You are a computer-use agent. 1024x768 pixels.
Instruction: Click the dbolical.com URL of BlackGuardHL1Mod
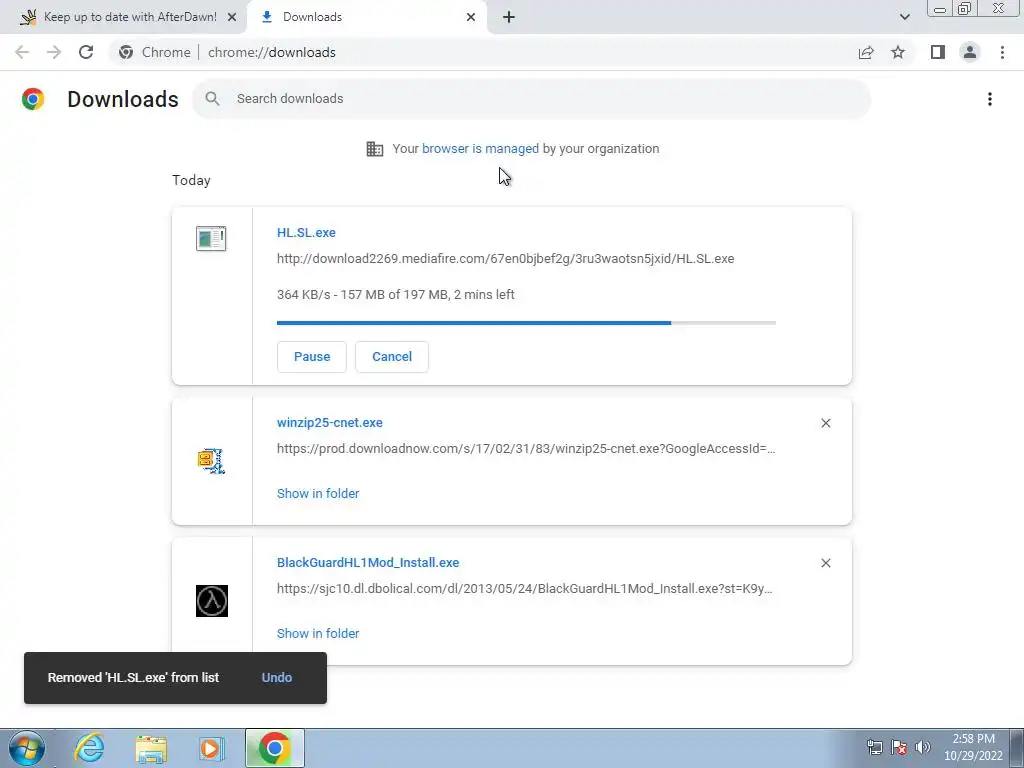(x=524, y=588)
